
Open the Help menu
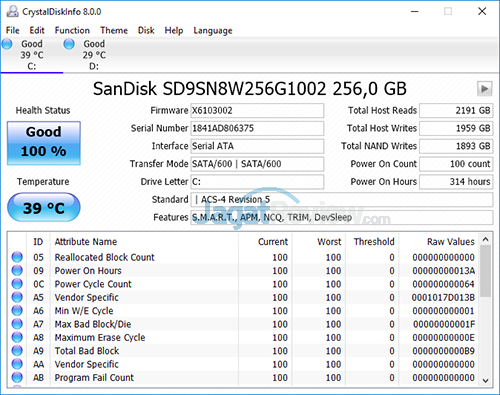click(x=174, y=30)
